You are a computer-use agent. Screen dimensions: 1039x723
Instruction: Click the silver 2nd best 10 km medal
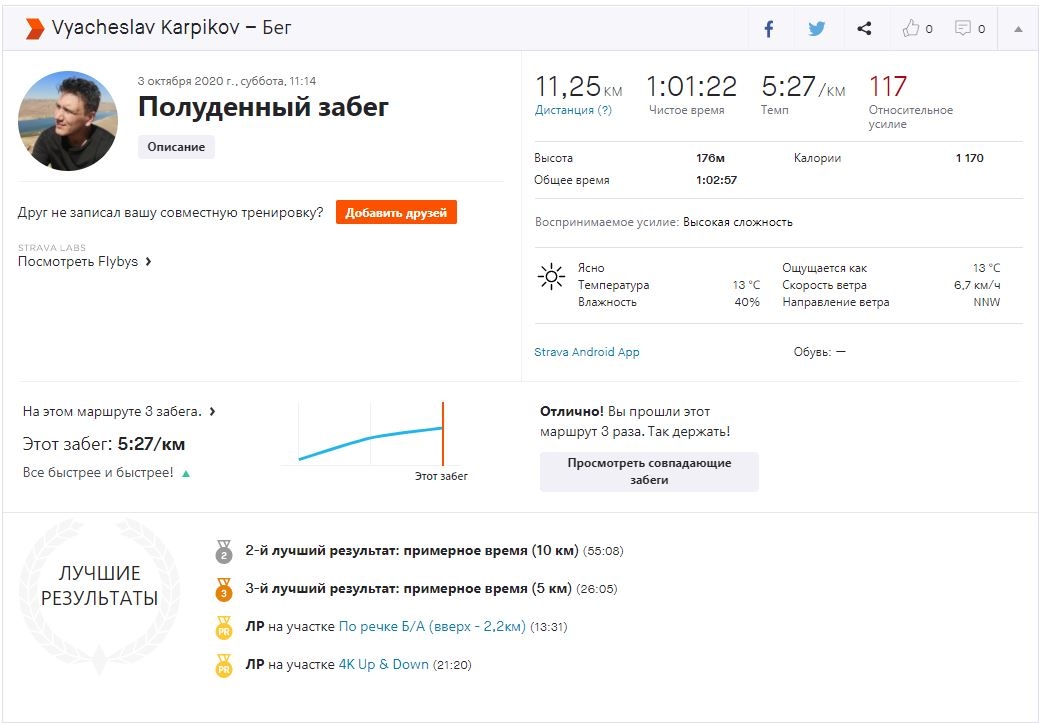pyautogui.click(x=224, y=551)
